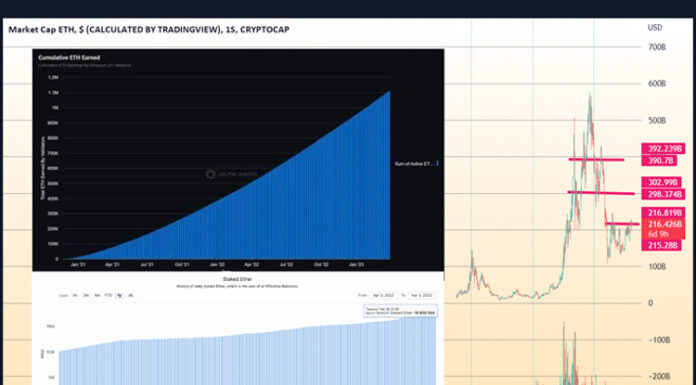Select the 298.374B price label
This screenshot has width=696, height=385.
[x=663, y=194]
